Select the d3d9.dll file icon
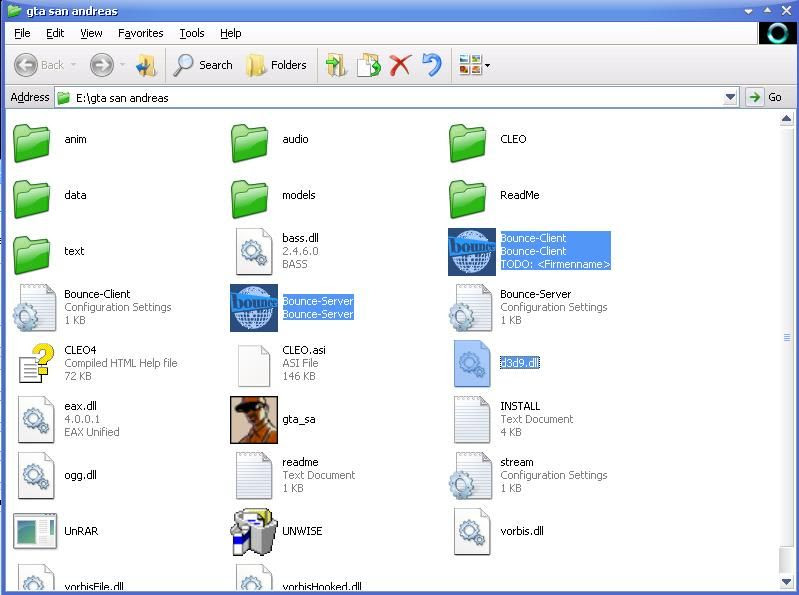The width and height of the screenshot is (799, 595). click(472, 363)
